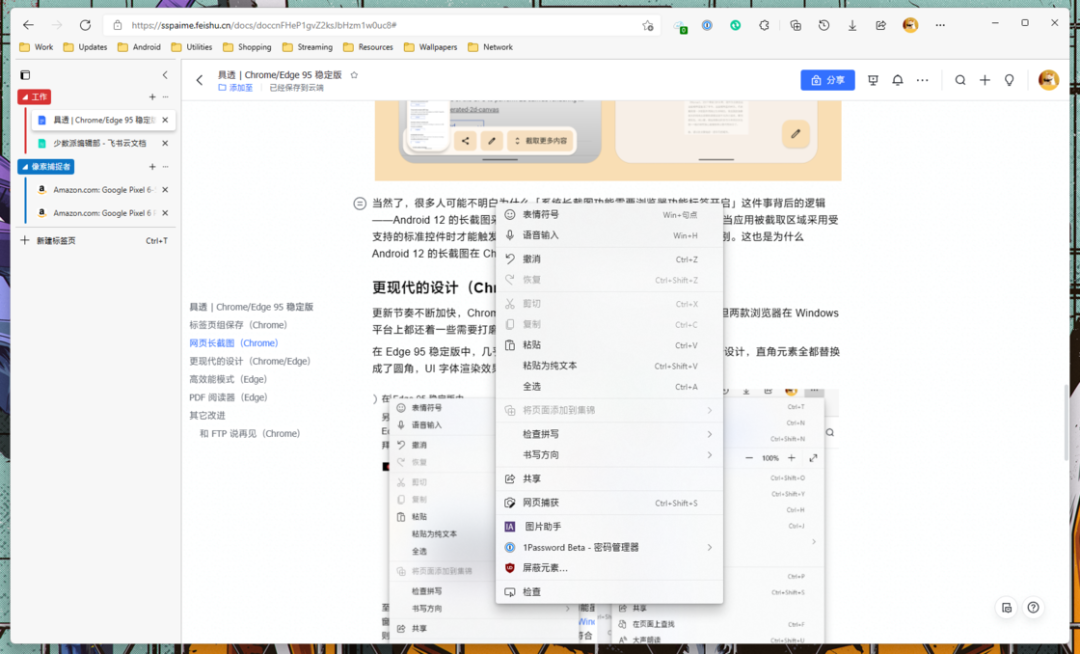Jump to outline PDF 阅读器（Edge）
The image size is (1080, 654).
coord(228,397)
